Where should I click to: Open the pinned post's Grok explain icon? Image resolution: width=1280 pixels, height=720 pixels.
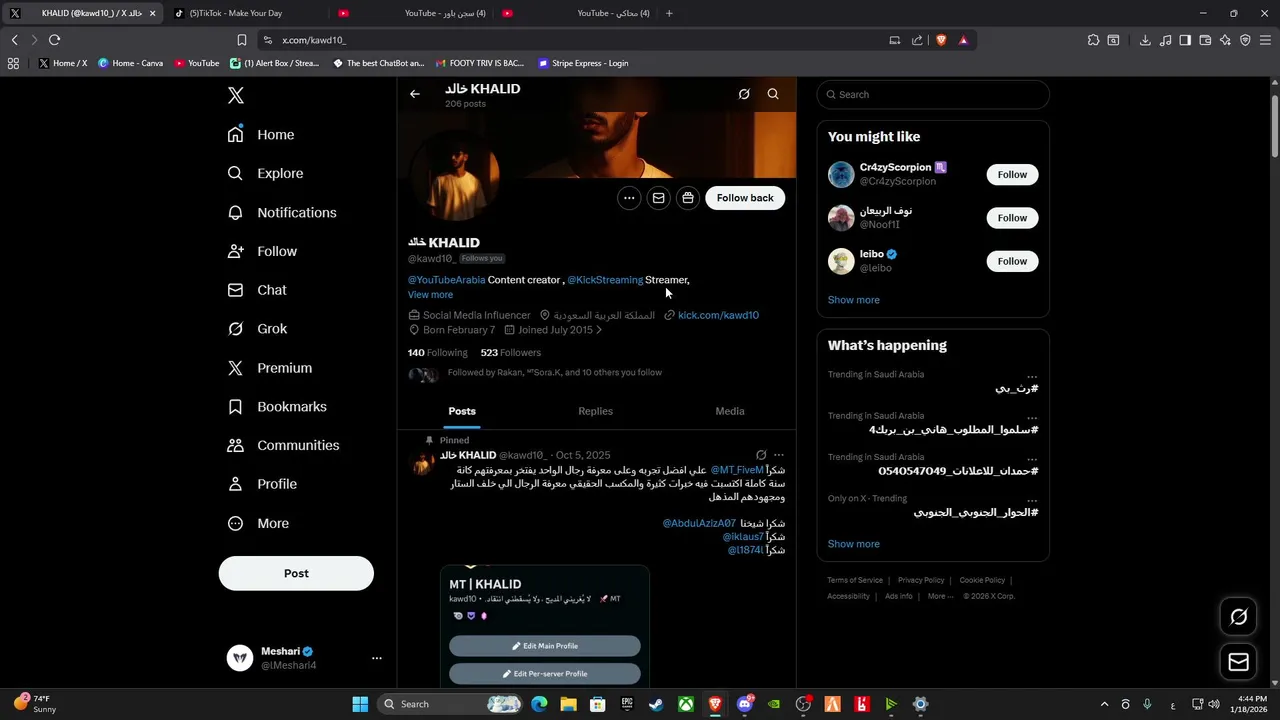(761, 455)
